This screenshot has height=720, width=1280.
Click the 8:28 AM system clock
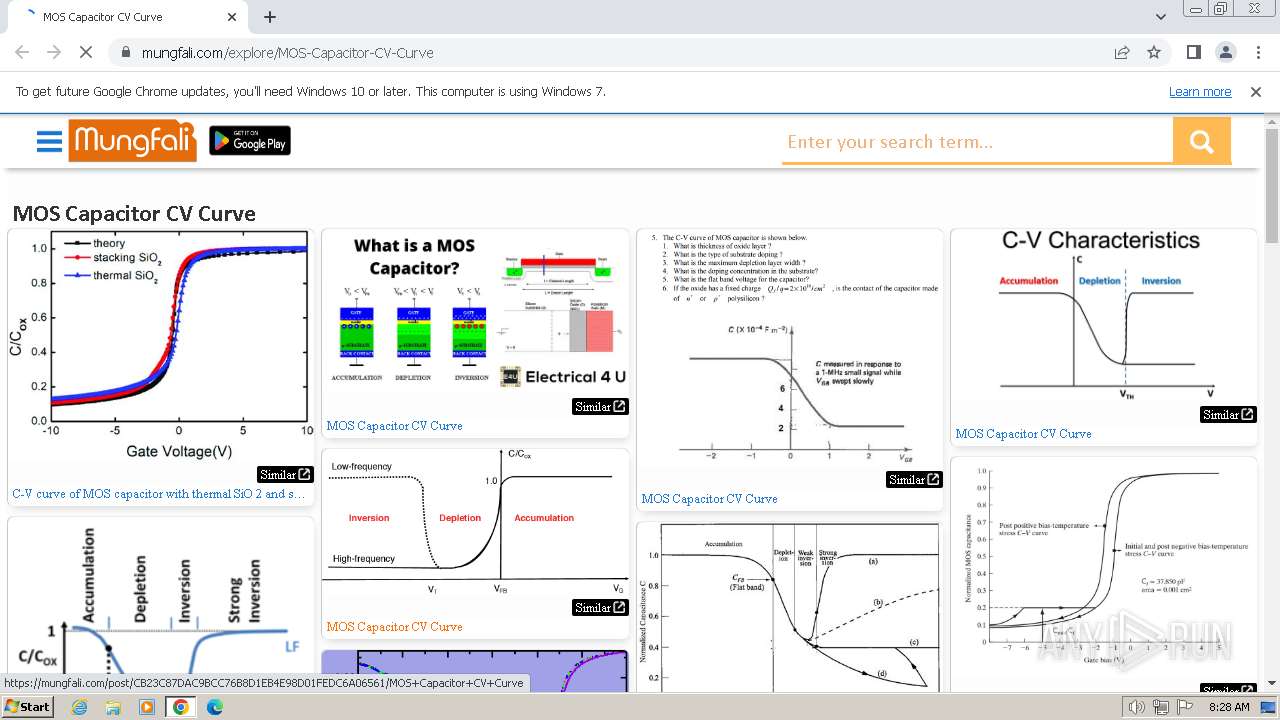(x=1228, y=707)
